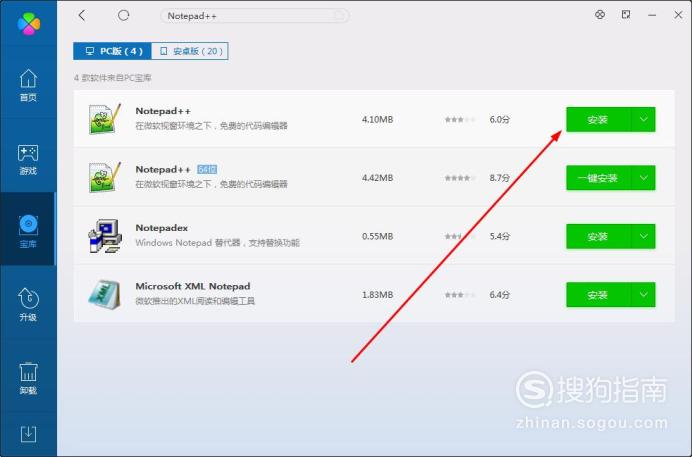The image size is (692, 457).
Task: Install Notepadex with 安装 button
Action: pyautogui.click(x=598, y=236)
